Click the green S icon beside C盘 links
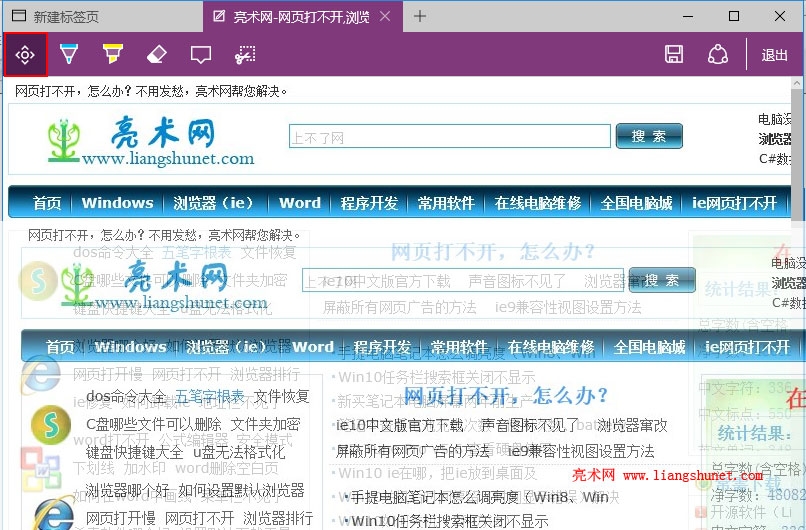The height and width of the screenshot is (530, 806). tap(51, 425)
